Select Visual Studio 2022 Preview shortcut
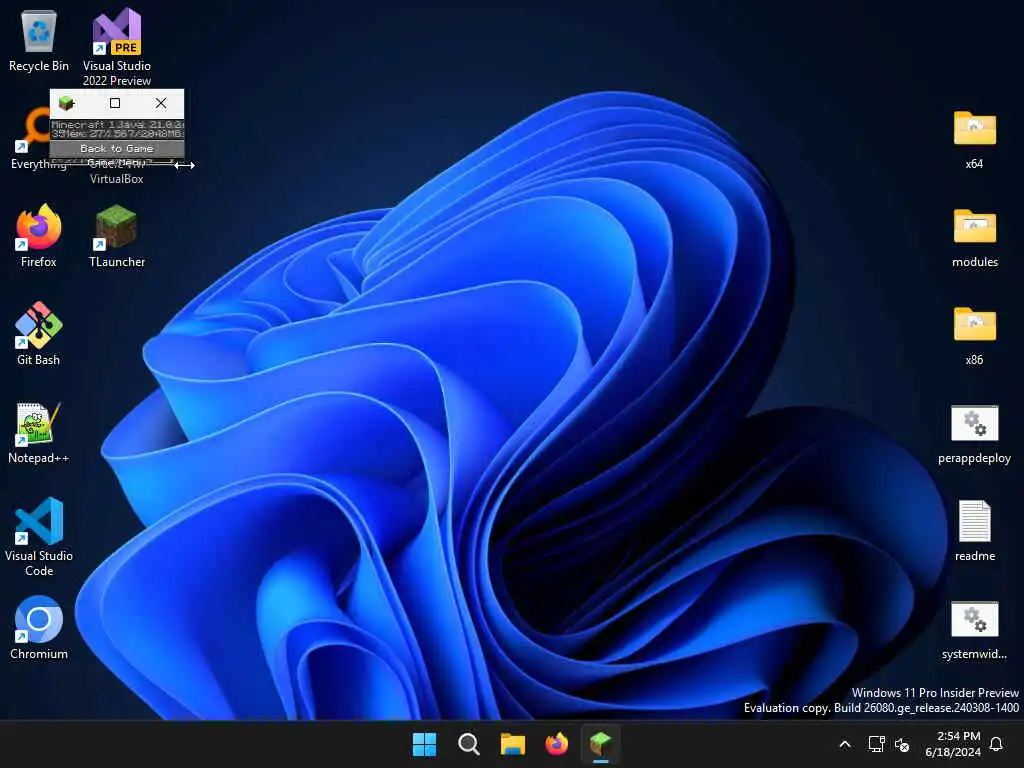 pyautogui.click(x=117, y=47)
